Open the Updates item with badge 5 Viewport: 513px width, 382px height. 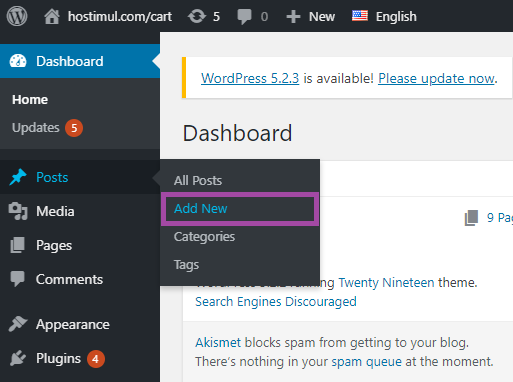[47, 128]
